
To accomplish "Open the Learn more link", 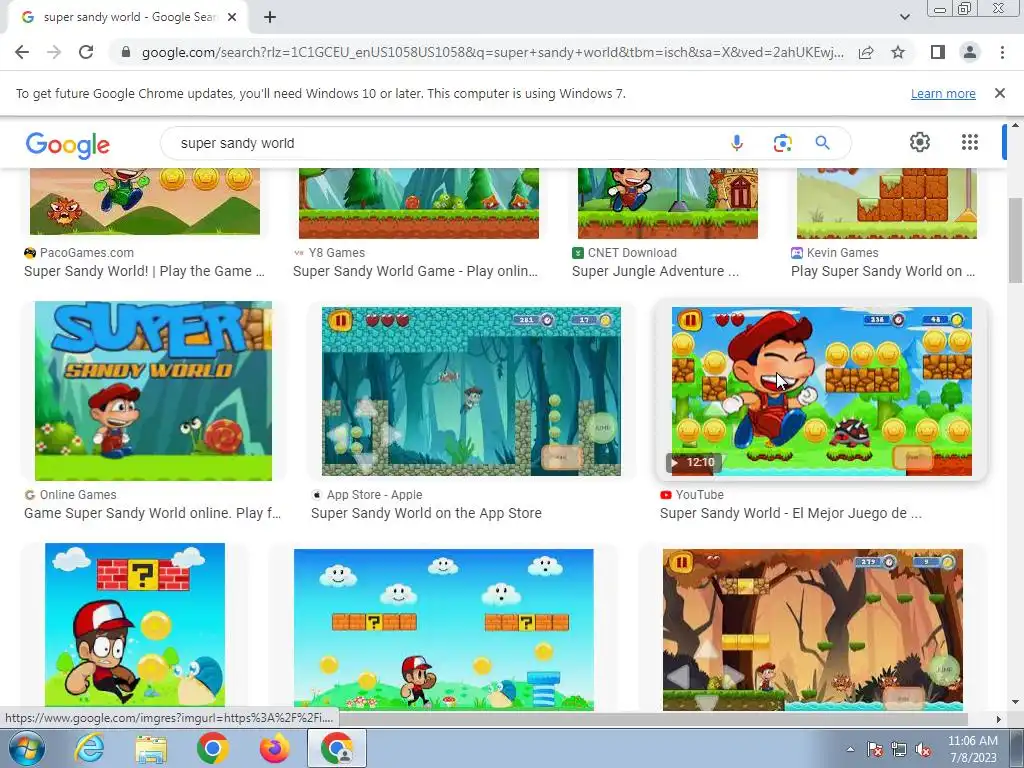I will pyautogui.click(x=943, y=93).
